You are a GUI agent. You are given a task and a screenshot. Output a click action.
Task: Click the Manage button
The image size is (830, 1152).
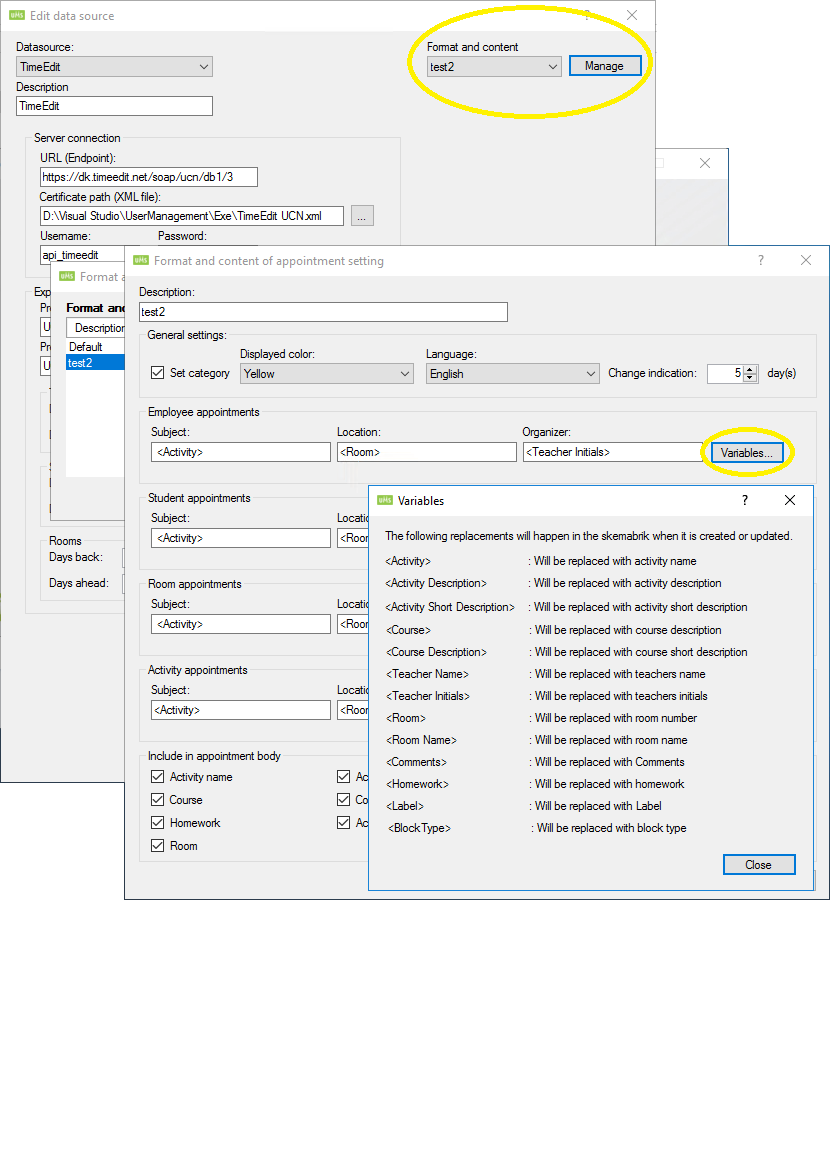(x=604, y=66)
